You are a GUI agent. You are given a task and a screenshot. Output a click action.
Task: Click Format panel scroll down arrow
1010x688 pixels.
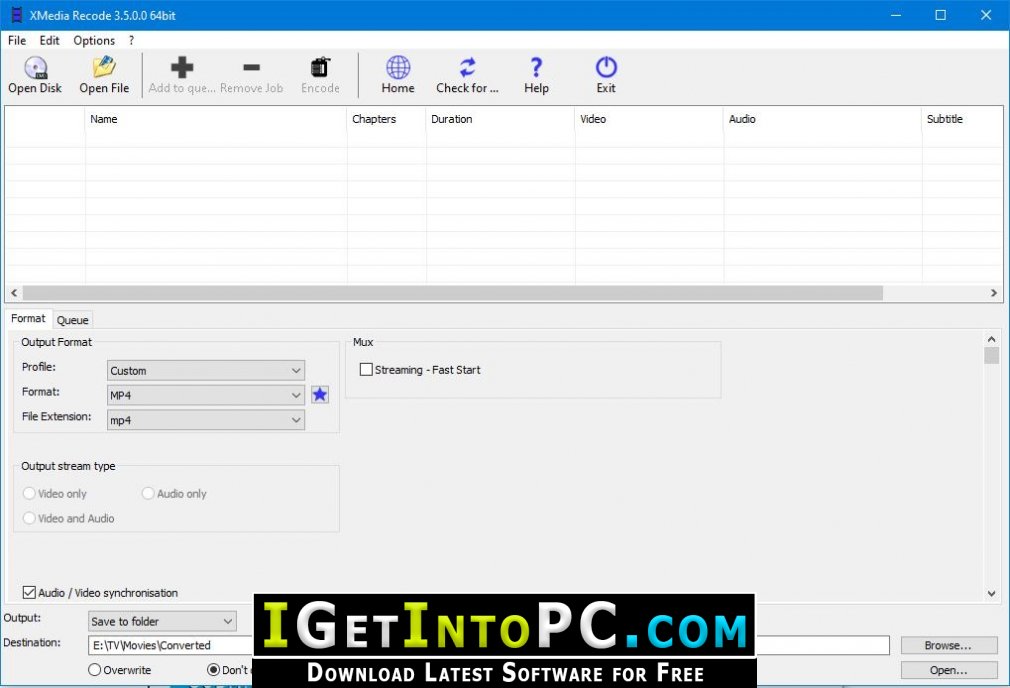tap(991, 594)
